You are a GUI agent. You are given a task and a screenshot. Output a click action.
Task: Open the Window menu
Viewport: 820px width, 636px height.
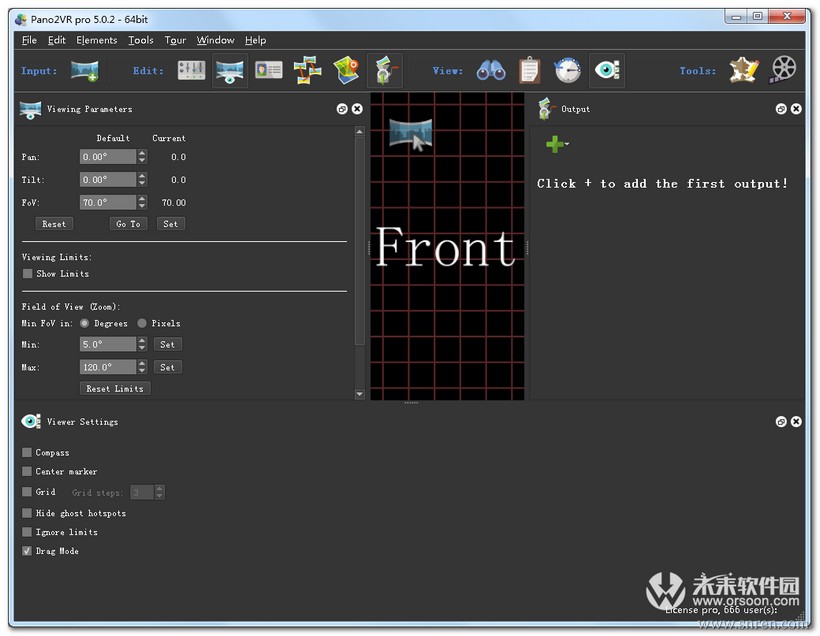(215, 40)
